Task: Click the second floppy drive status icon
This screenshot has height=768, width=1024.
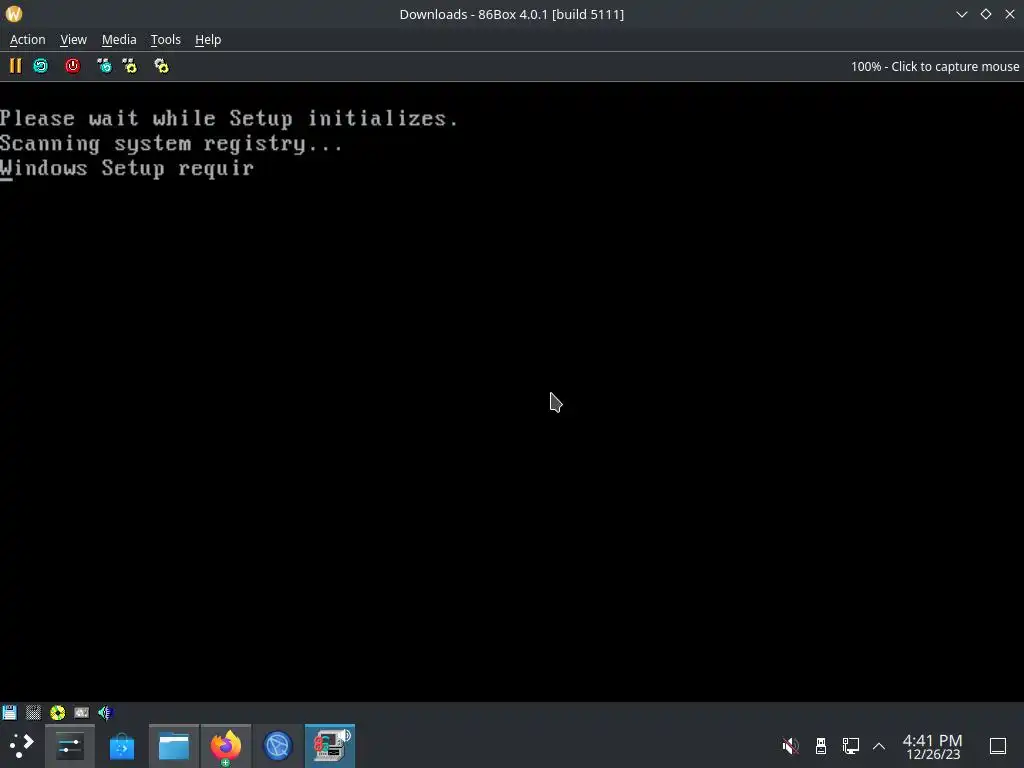Action: click(x=33, y=712)
